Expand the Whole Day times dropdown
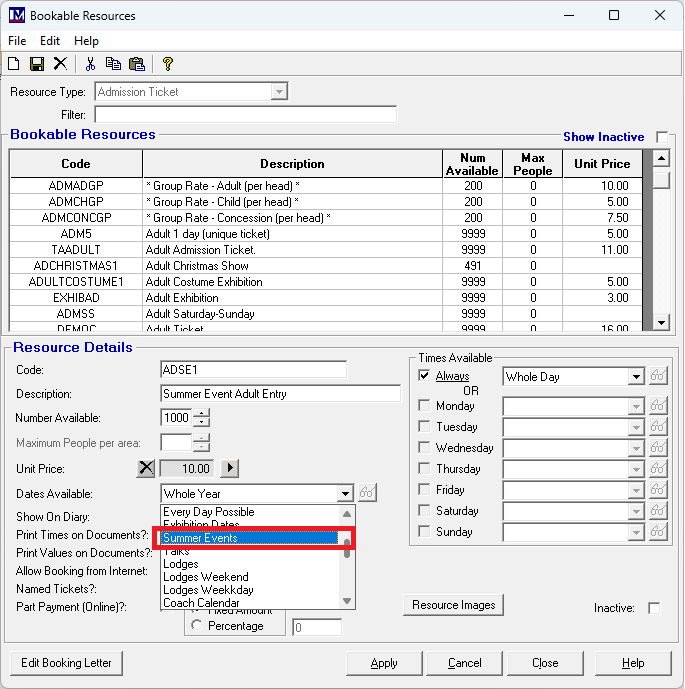685x689 pixels. tap(636, 377)
